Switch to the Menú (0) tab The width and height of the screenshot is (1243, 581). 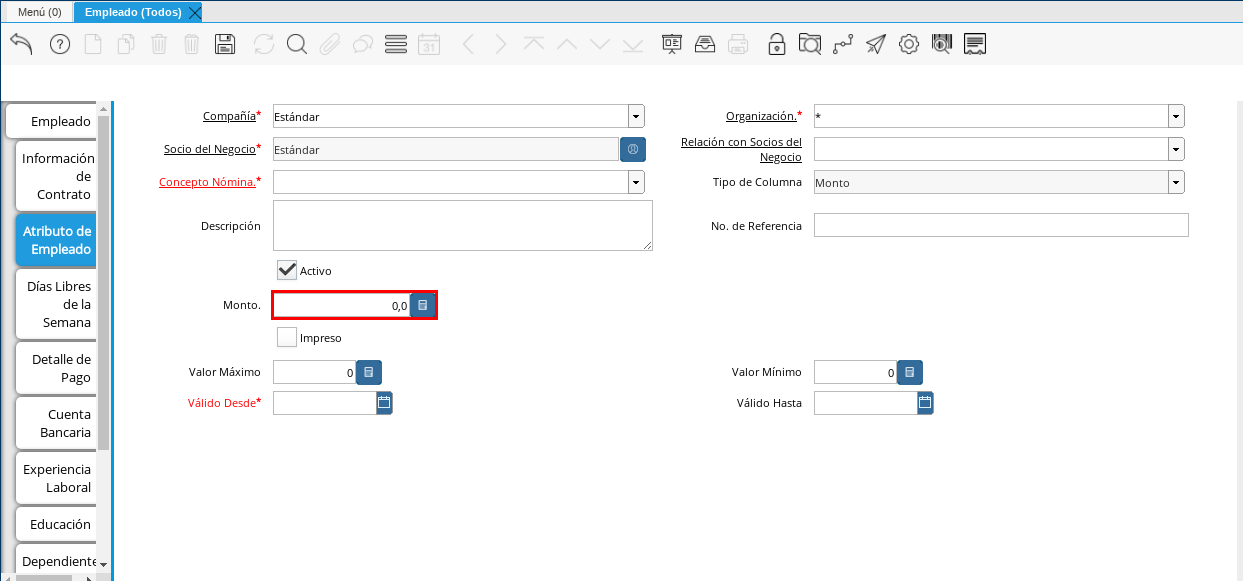(40, 12)
